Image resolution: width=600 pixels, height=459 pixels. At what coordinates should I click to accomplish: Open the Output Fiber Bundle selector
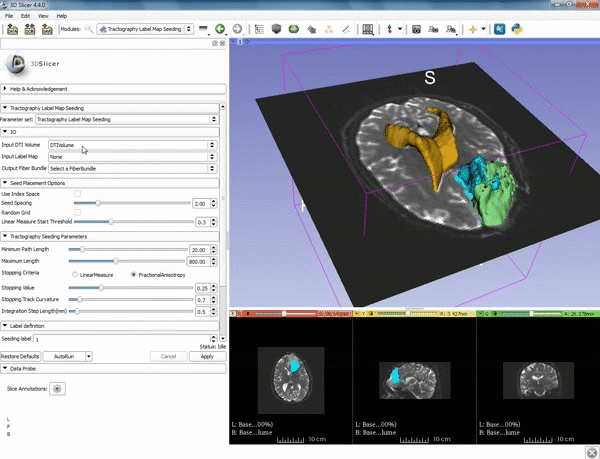point(132,168)
